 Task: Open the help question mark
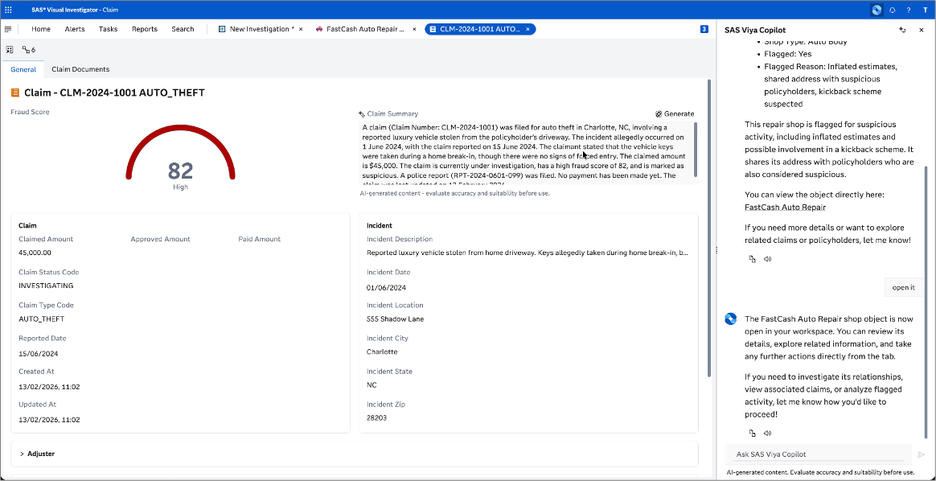[x=909, y=10]
